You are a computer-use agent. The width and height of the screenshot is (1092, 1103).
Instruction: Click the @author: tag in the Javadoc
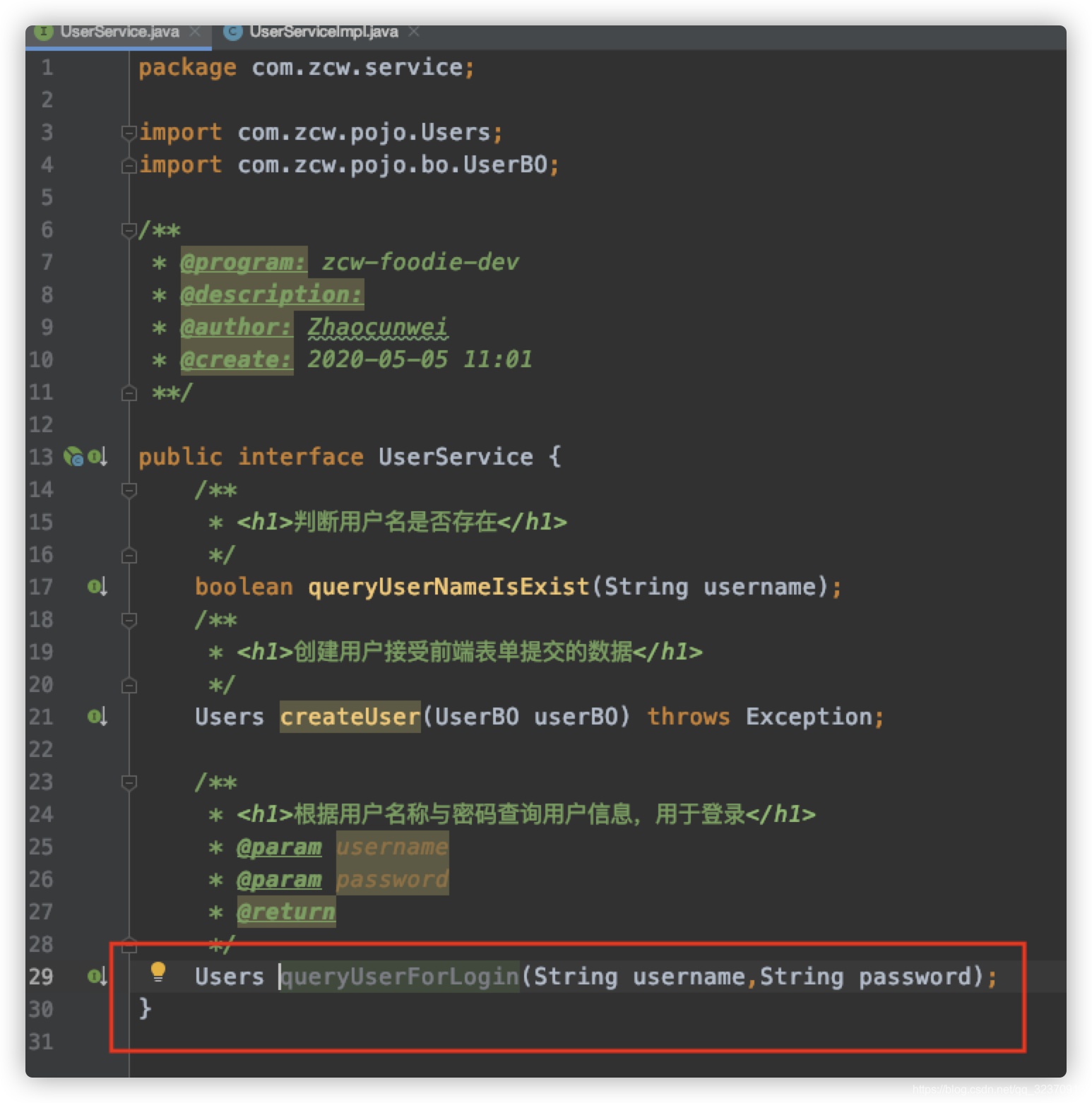[237, 327]
